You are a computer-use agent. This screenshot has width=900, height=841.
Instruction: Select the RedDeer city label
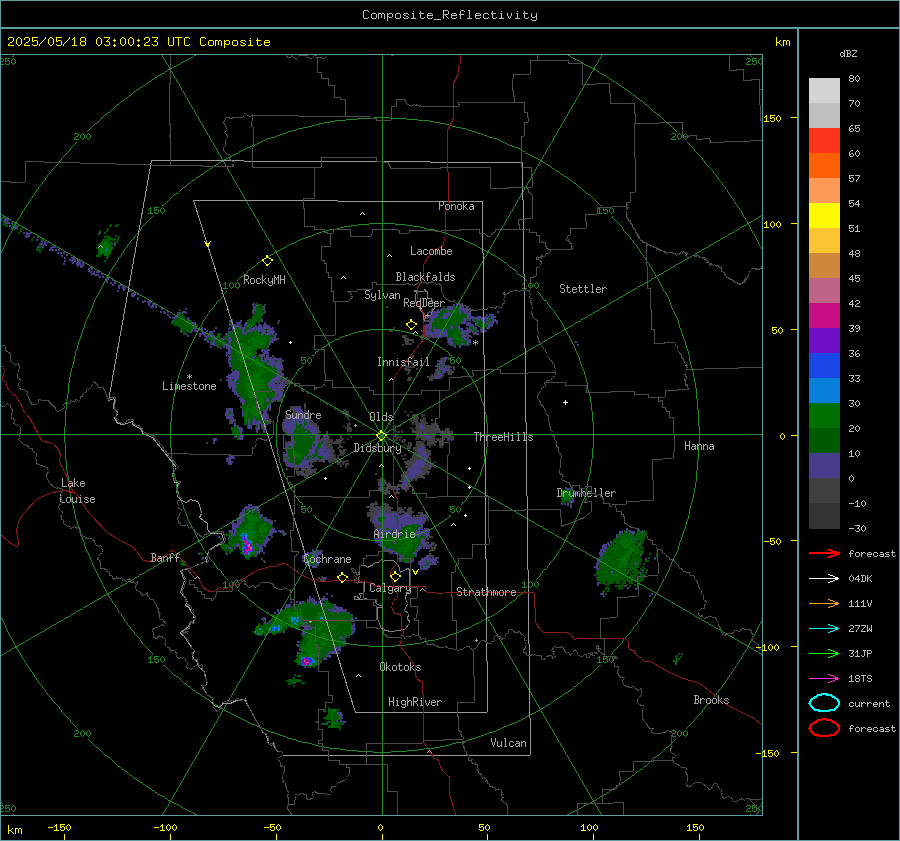(x=424, y=303)
